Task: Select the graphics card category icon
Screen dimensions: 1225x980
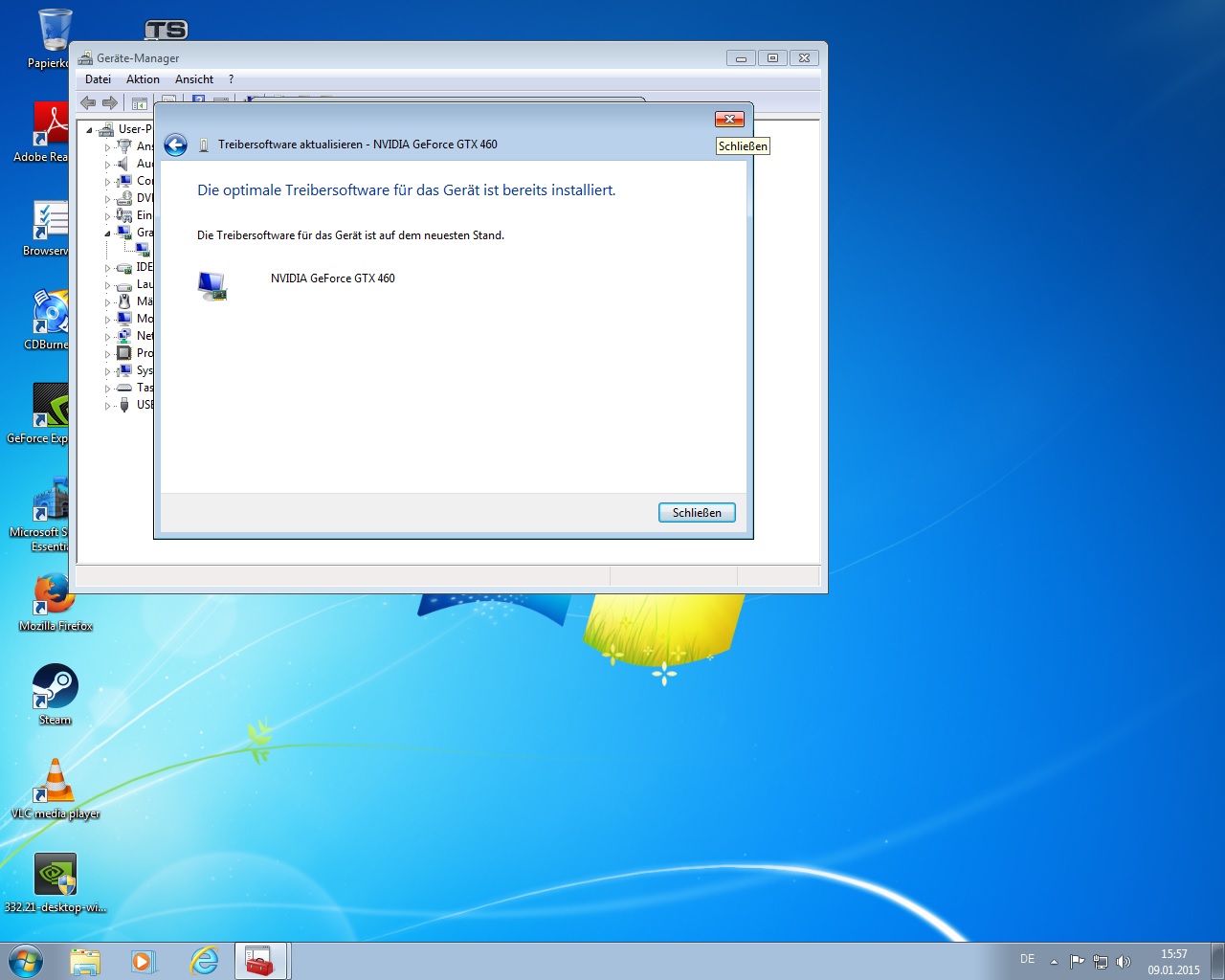Action: pyautogui.click(x=123, y=233)
